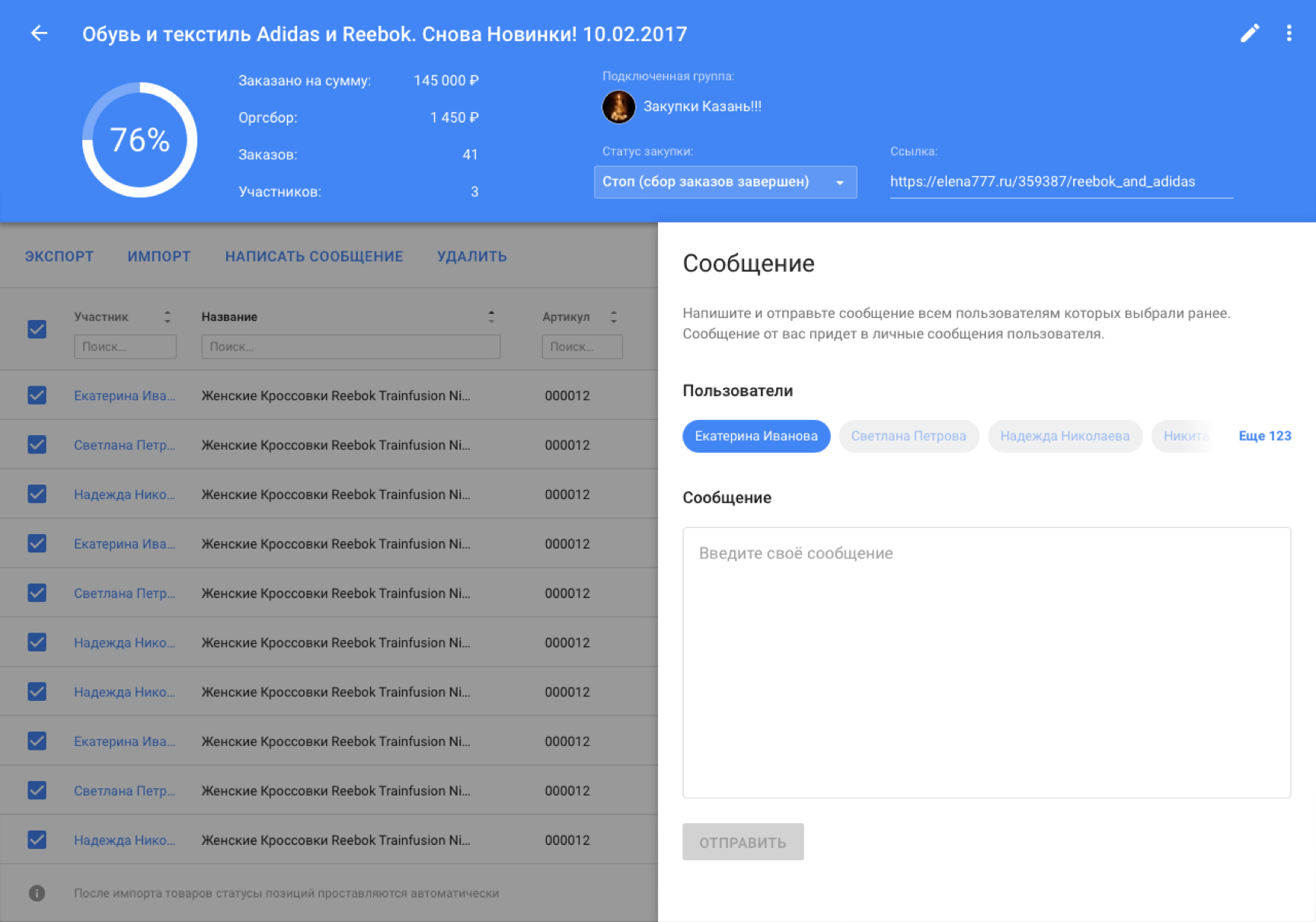Click the message text area
Screen dimensions: 1316x922
click(986, 662)
